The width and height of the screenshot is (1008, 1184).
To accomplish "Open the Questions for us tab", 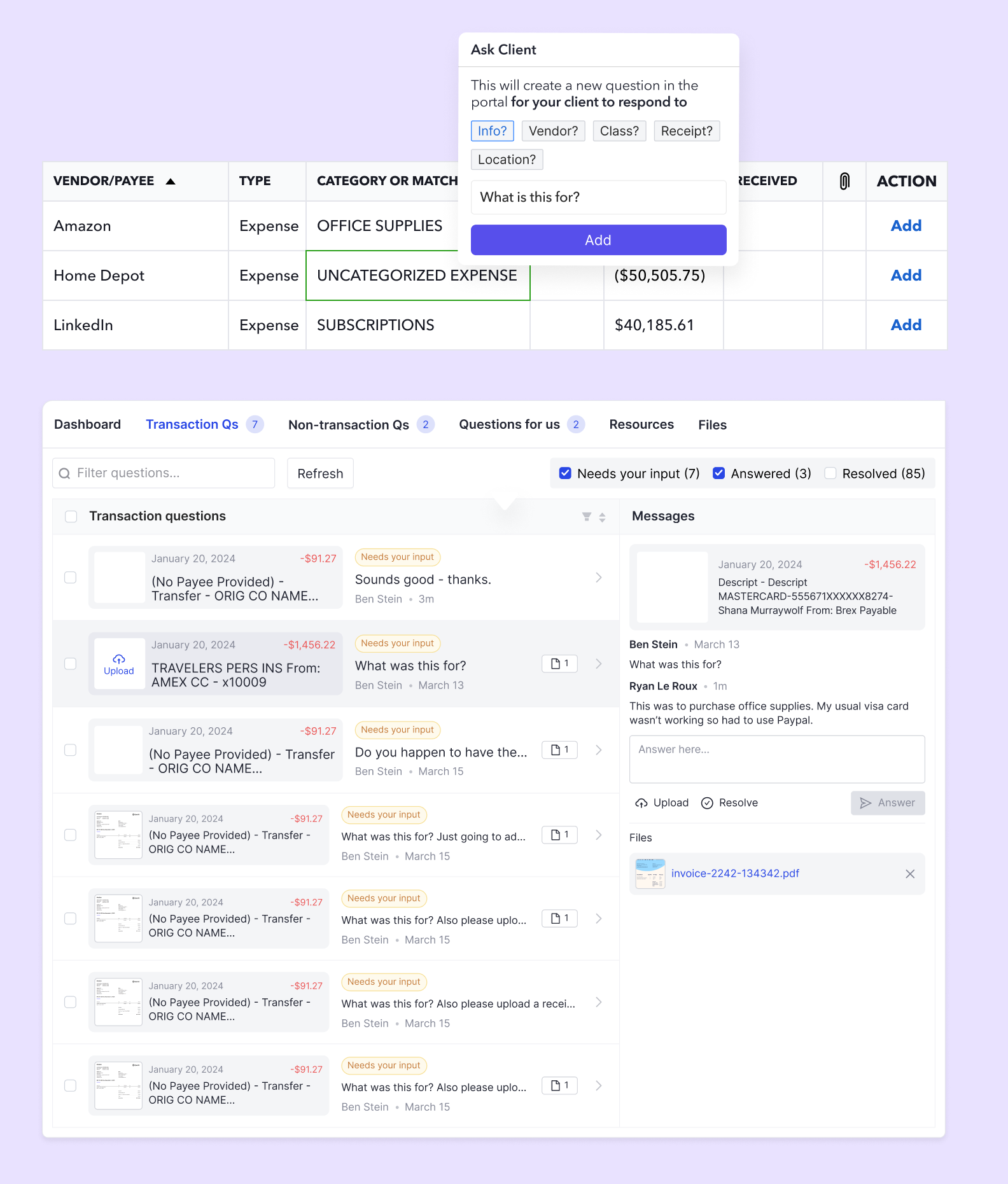I will click(x=509, y=425).
